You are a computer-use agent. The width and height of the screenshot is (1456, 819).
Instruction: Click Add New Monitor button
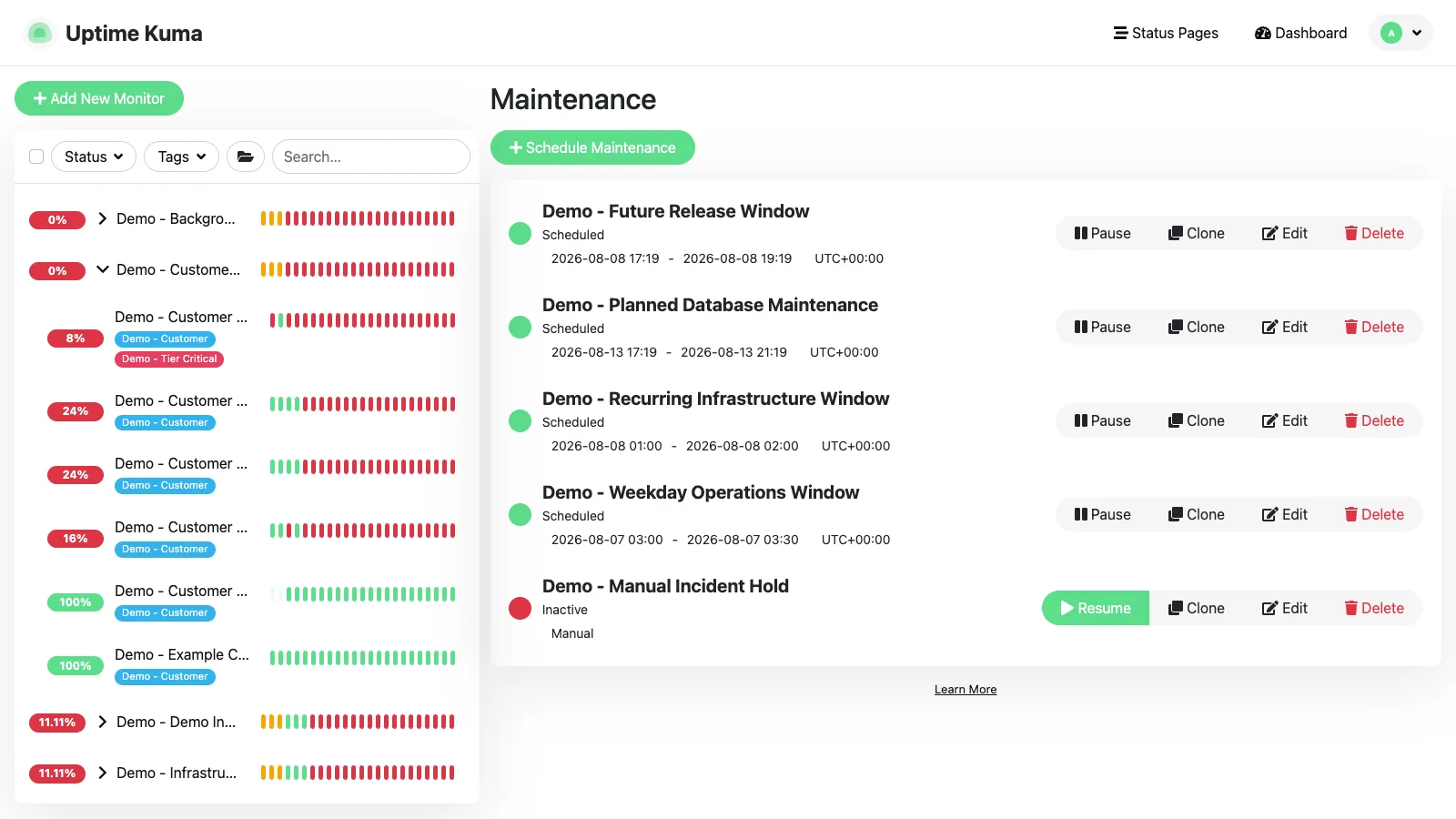pyautogui.click(x=99, y=98)
